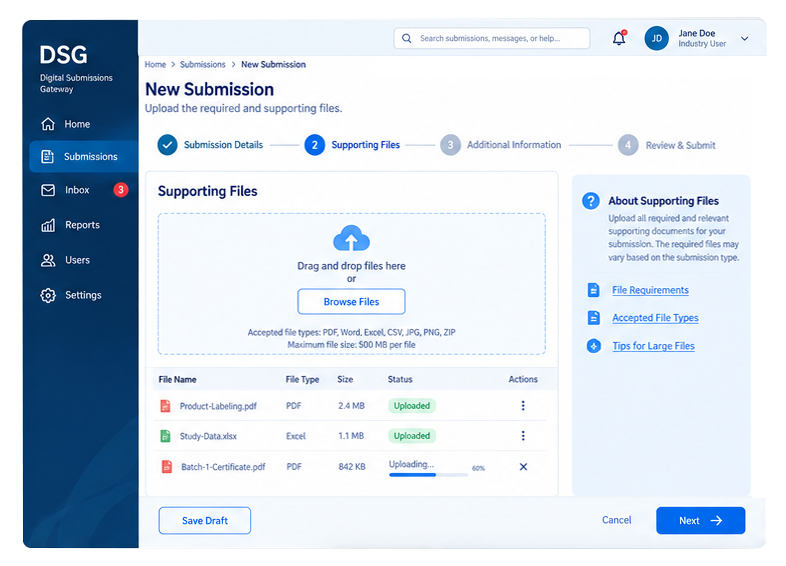The height and width of the screenshot is (566, 786).
Task: Click the Study-Data.xlsx file name
Action: (208, 436)
